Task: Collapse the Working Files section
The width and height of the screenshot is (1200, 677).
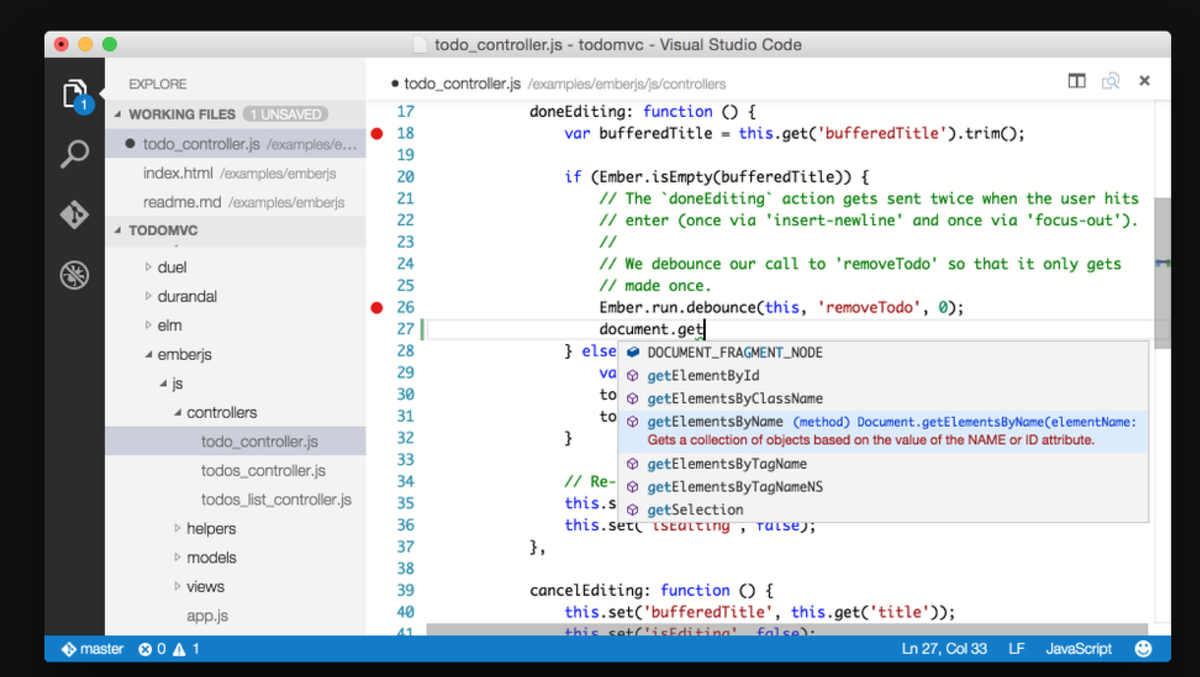Action: click(x=120, y=115)
